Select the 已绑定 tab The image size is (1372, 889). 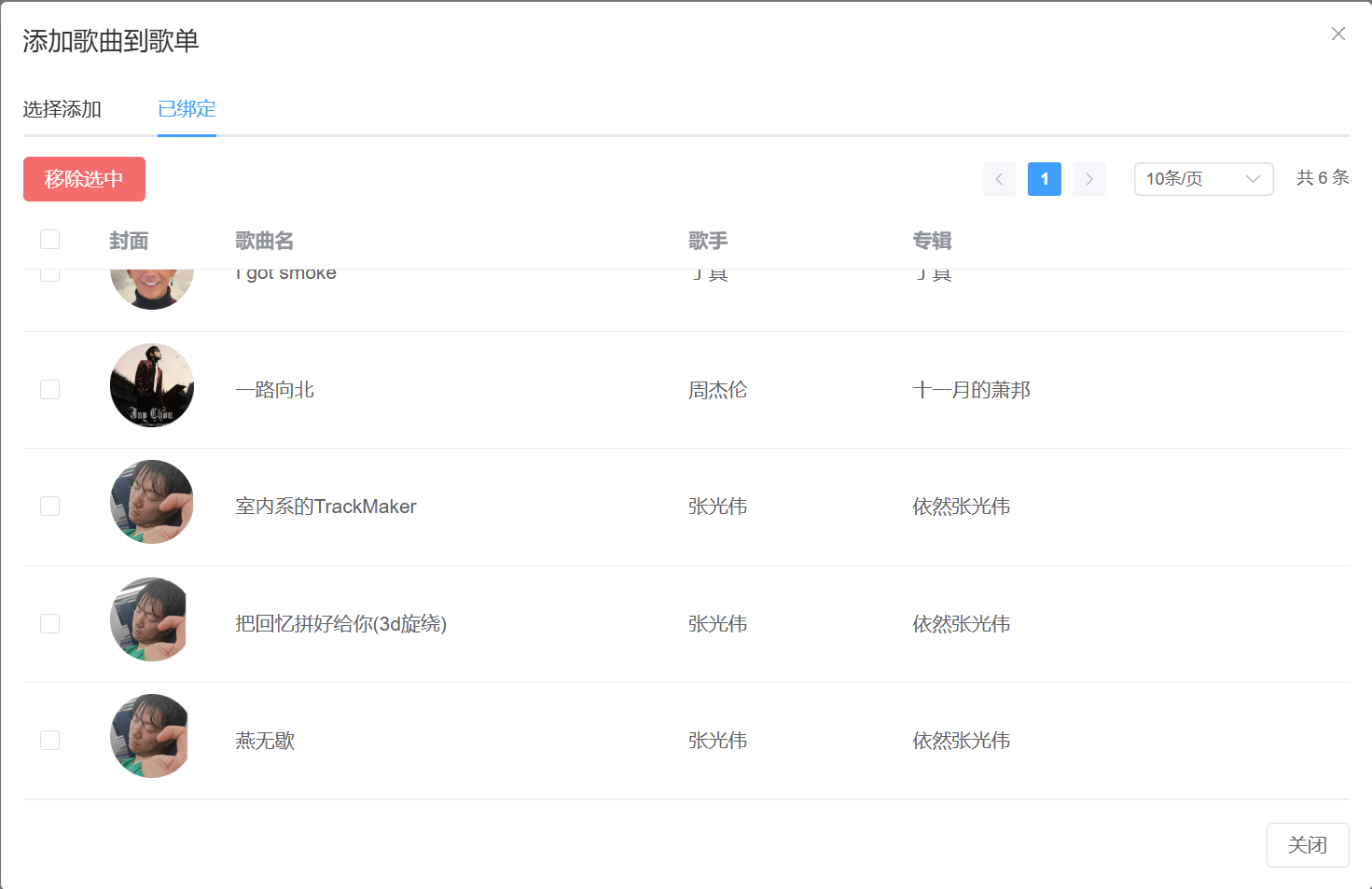pyautogui.click(x=187, y=109)
